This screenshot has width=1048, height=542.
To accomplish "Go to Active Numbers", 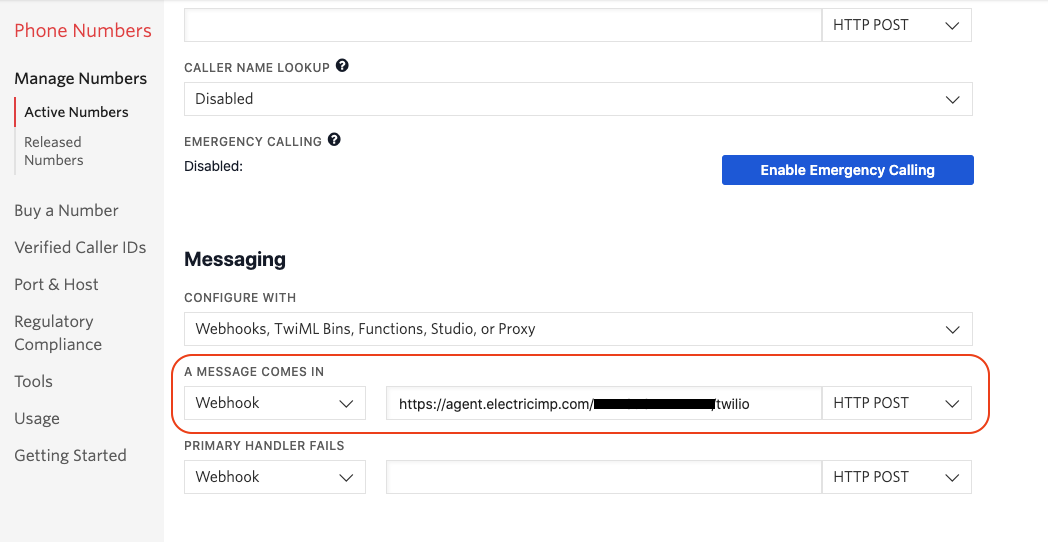I will pos(76,112).
